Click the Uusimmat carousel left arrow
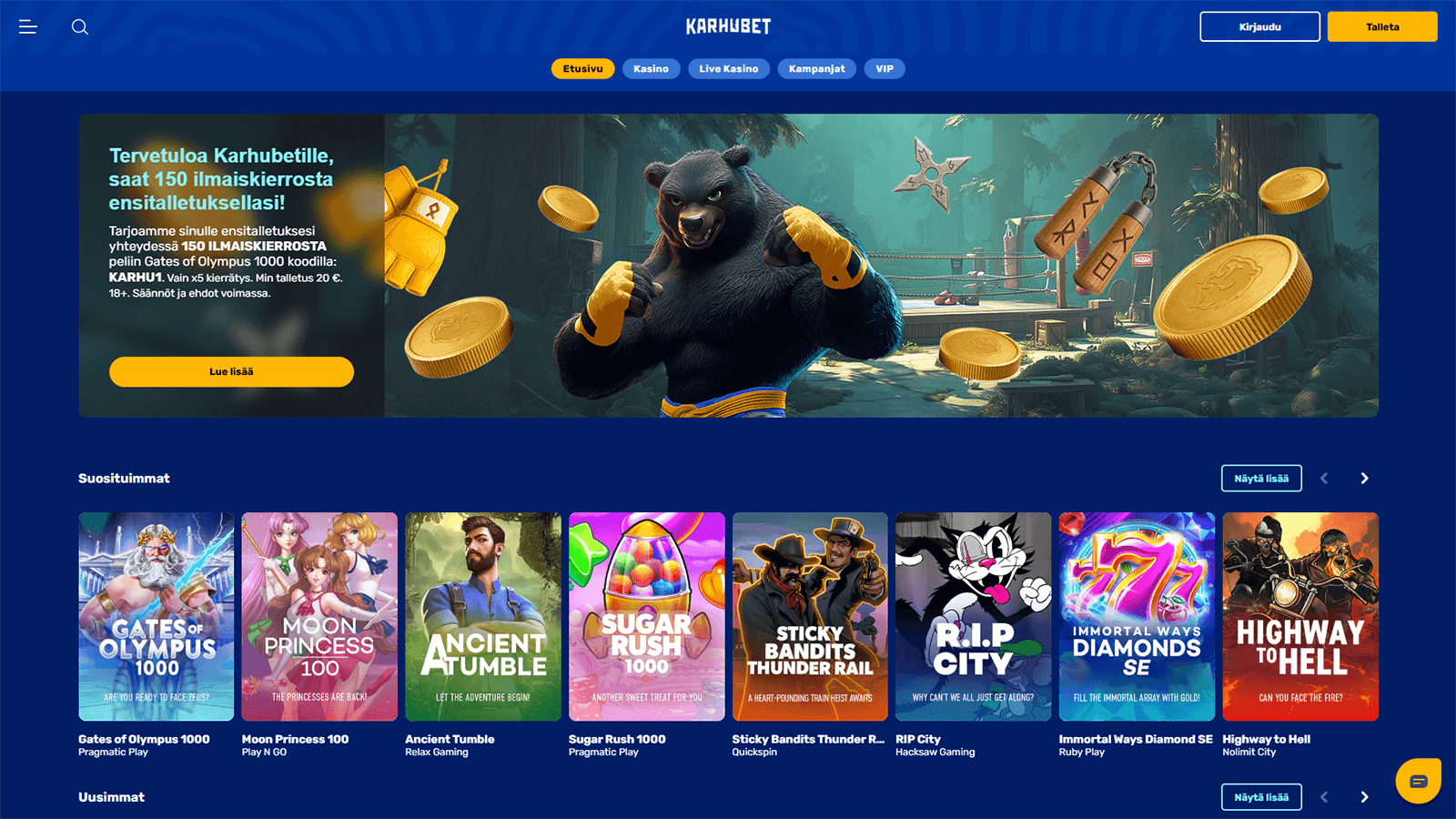1456x819 pixels. [1324, 797]
